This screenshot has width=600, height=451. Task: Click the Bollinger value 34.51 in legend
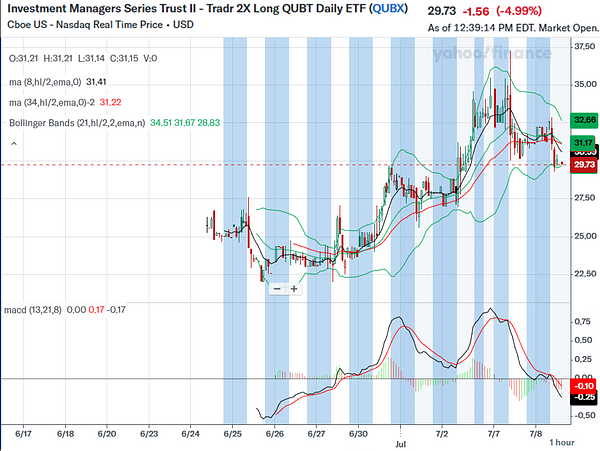(x=161, y=123)
